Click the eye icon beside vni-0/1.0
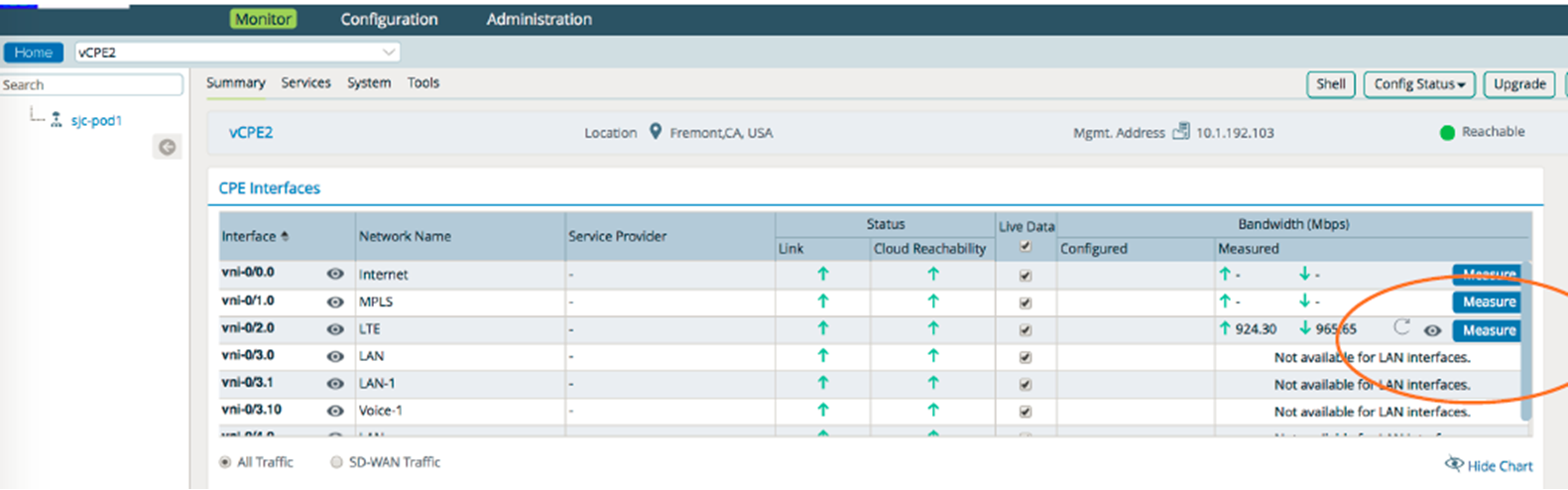1568x490 pixels. (335, 302)
